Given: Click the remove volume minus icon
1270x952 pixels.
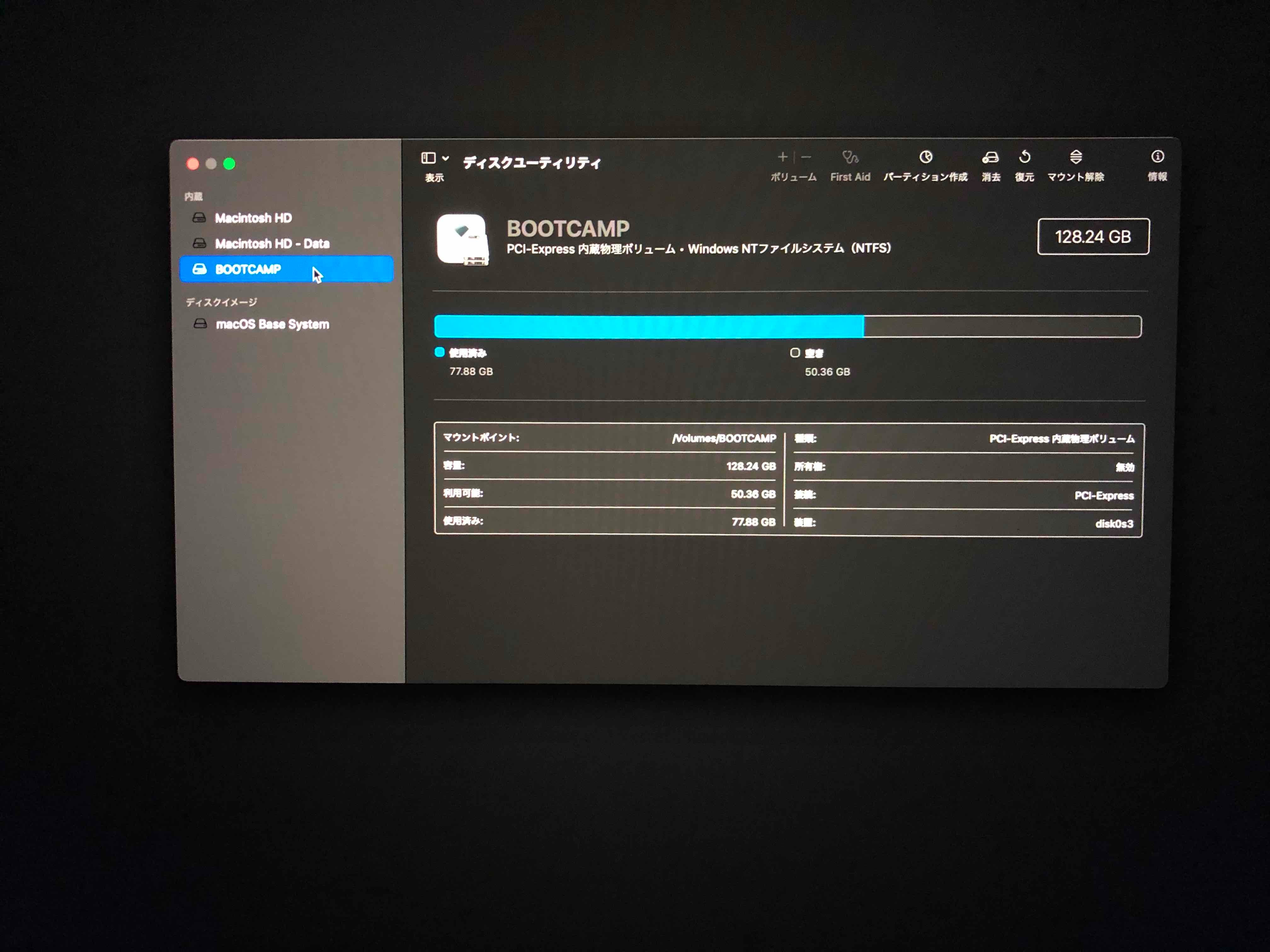Looking at the screenshot, I should point(806,157).
